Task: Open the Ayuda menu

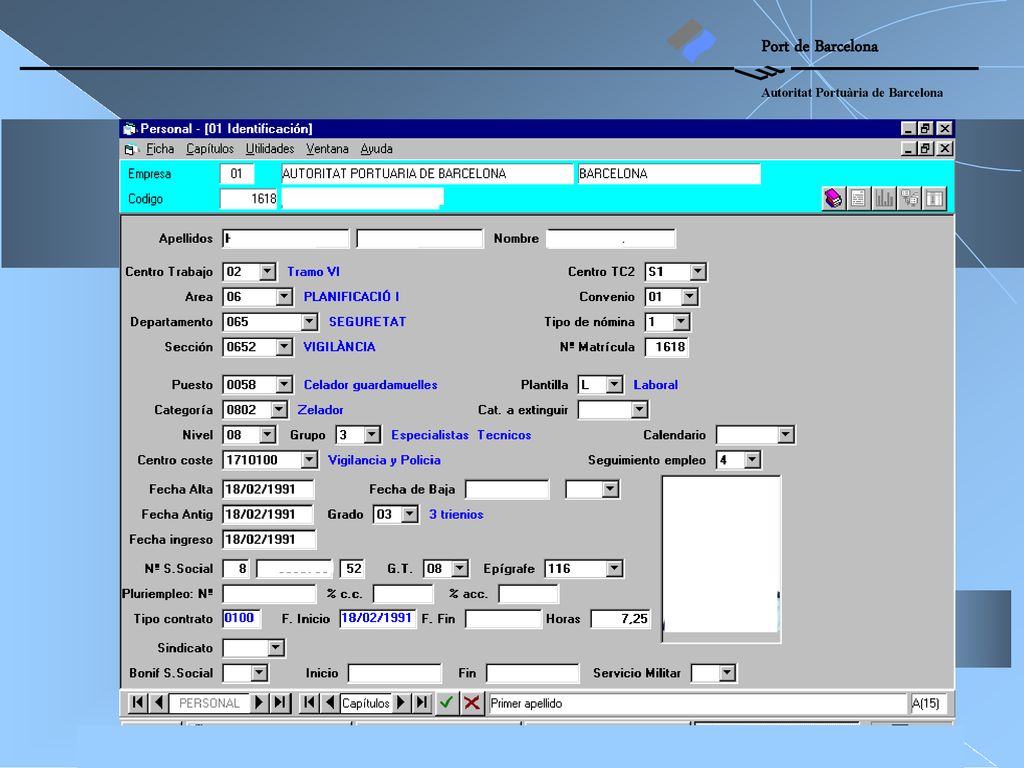Action: [x=376, y=149]
